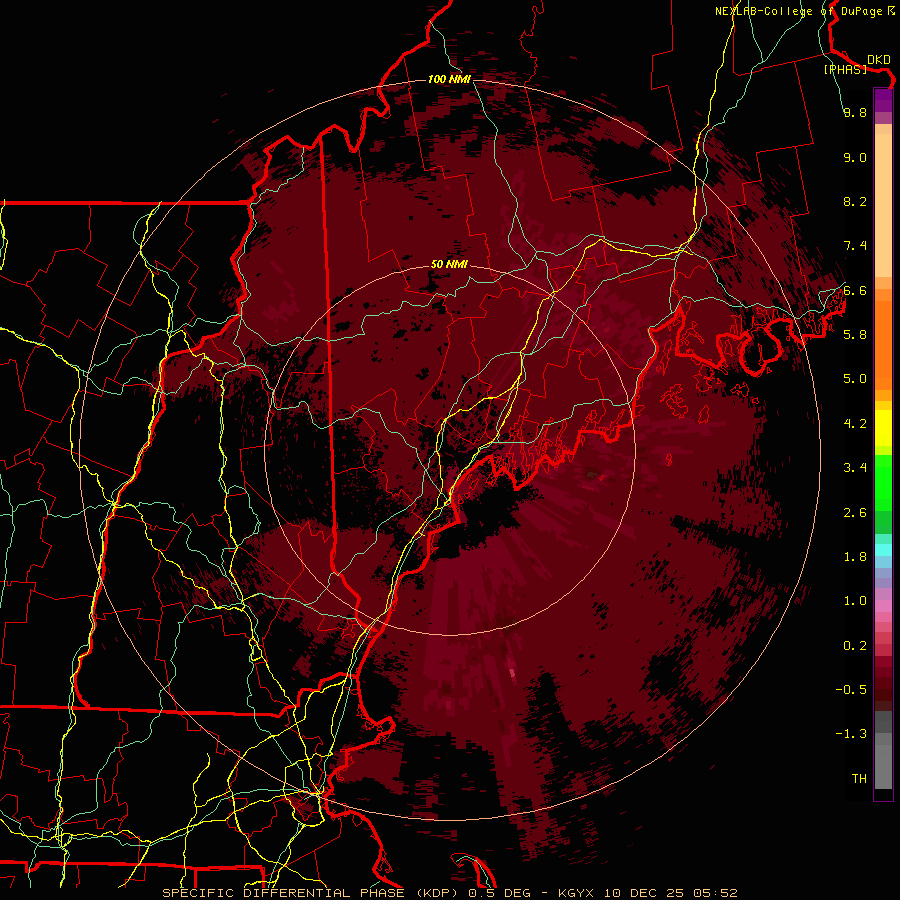Click the 3.4 scale value

tap(855, 468)
